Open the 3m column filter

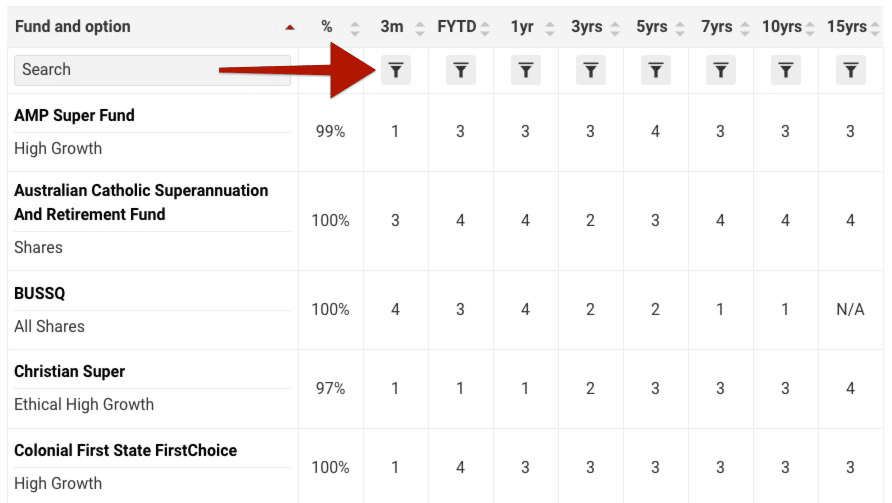pos(396,70)
